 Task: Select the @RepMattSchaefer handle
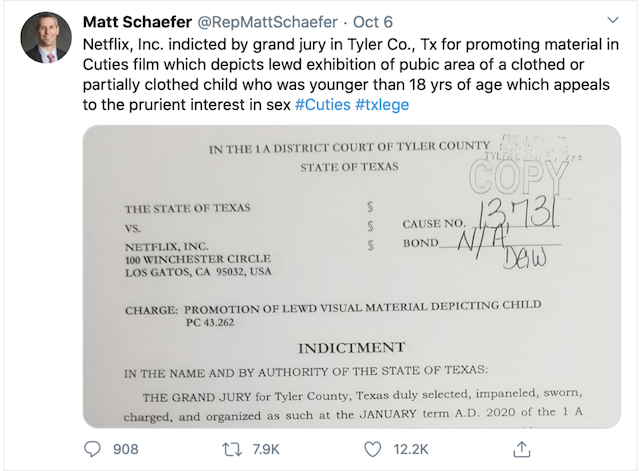point(264,22)
